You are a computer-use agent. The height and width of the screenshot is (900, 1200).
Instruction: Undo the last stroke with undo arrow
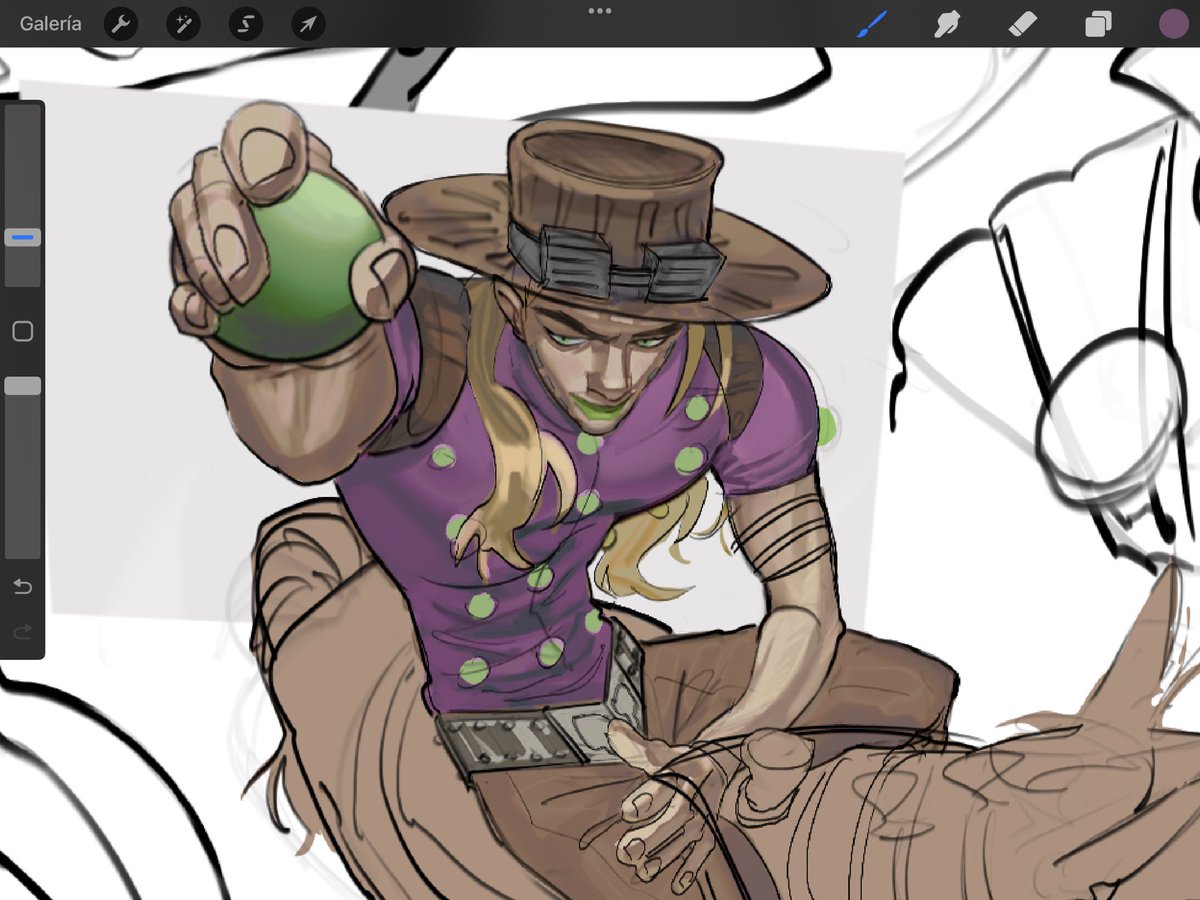pos(23,587)
